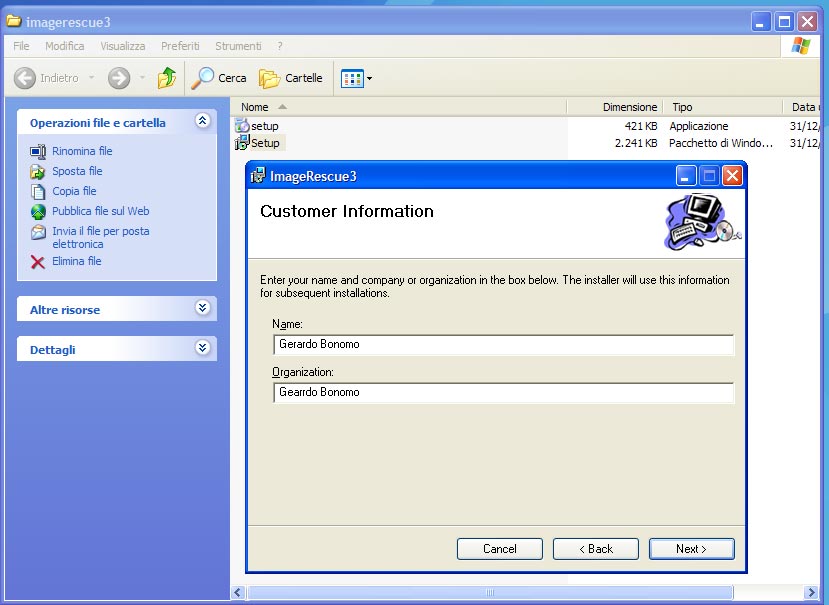Click the Organization input field

point(503,392)
